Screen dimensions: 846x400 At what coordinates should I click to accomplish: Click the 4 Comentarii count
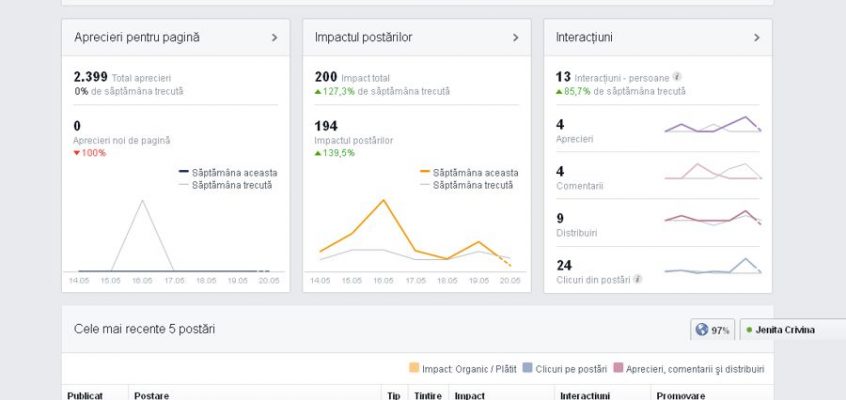point(560,172)
